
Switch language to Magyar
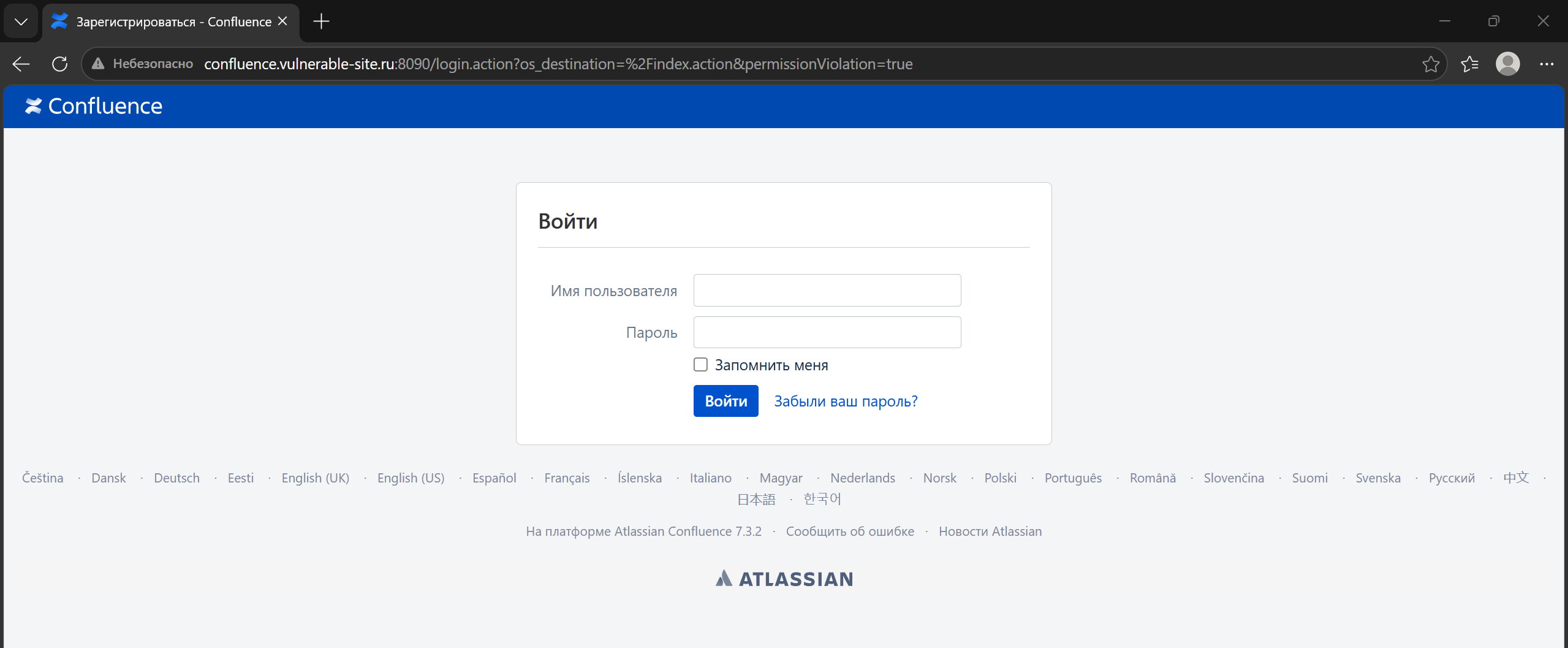click(x=781, y=478)
